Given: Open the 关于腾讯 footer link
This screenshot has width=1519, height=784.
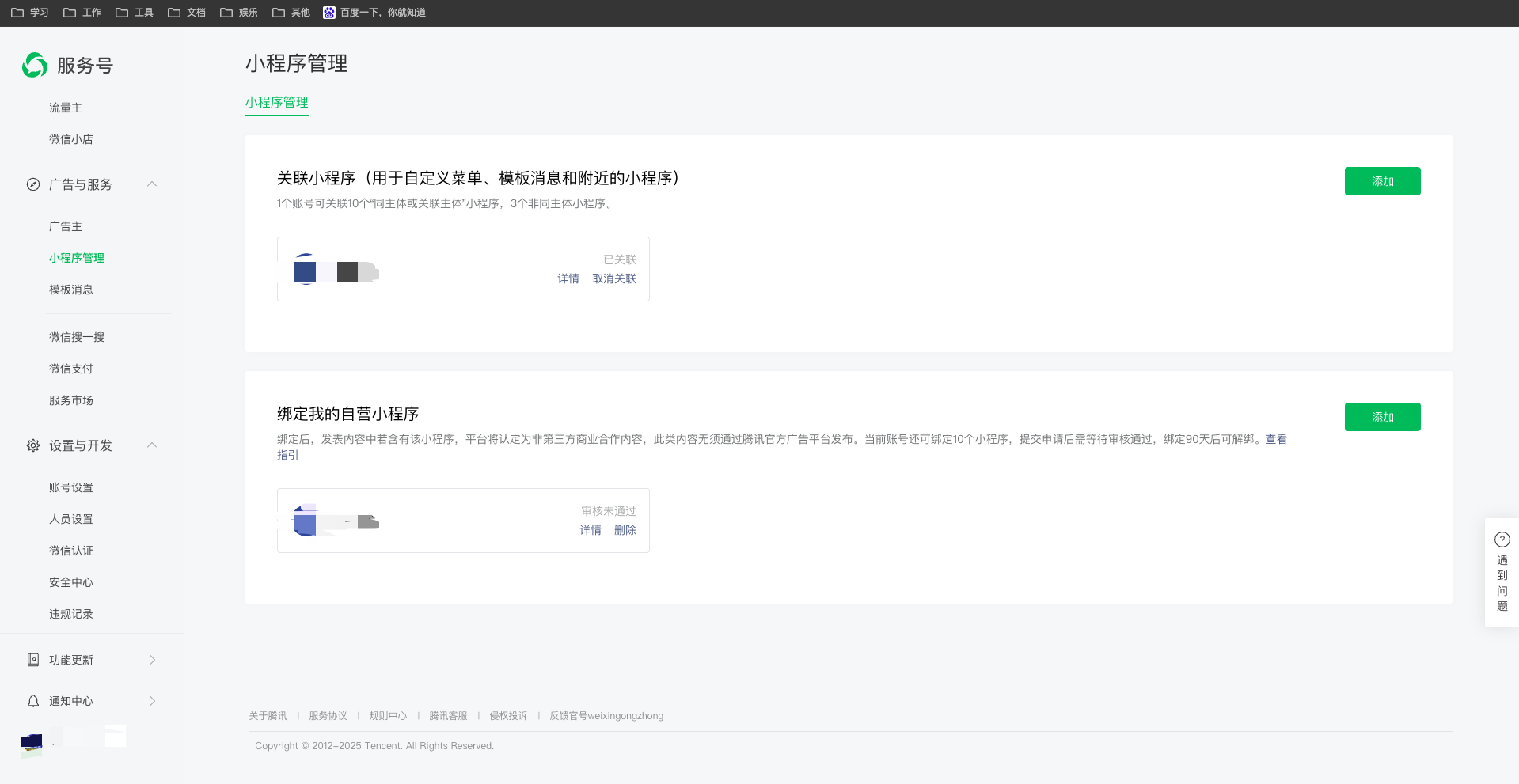Looking at the screenshot, I should tap(268, 716).
